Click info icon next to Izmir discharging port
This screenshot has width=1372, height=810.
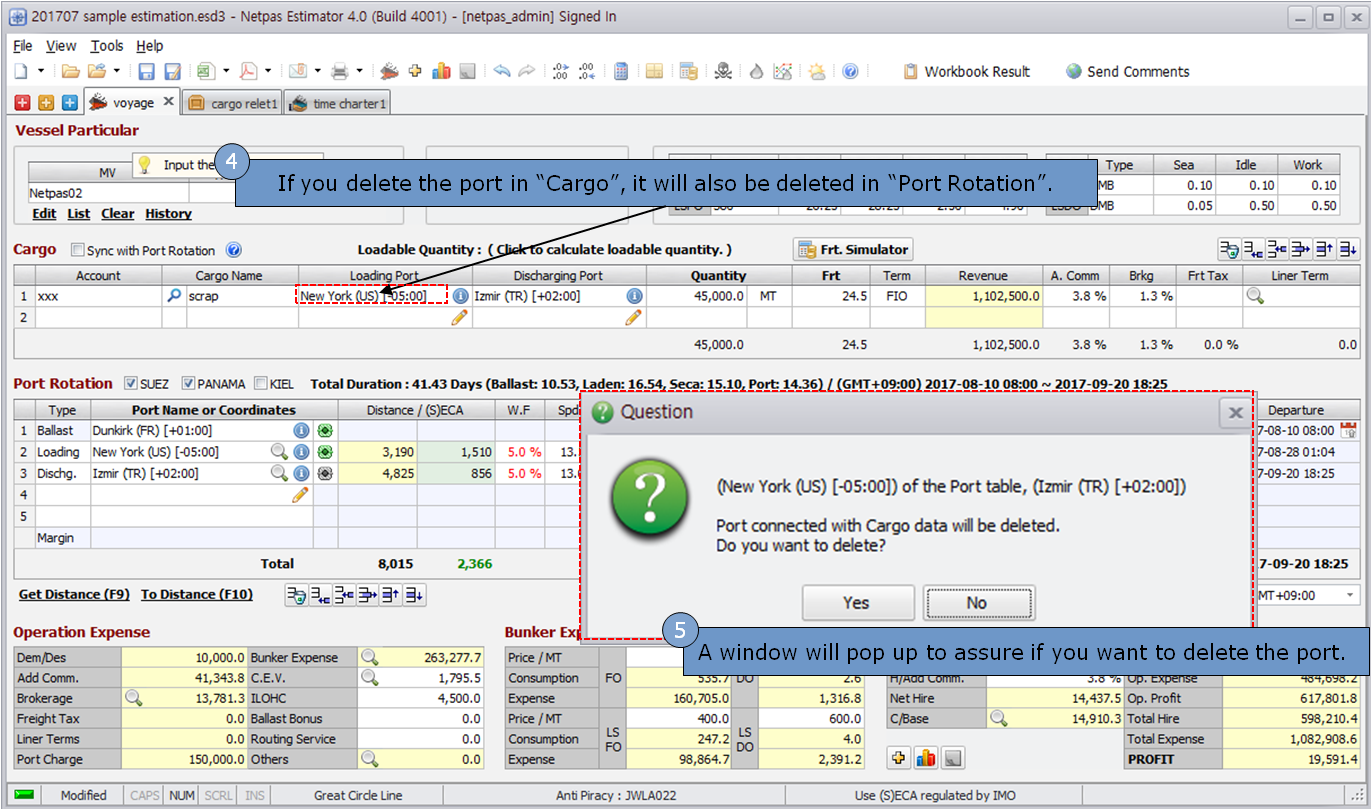click(634, 296)
